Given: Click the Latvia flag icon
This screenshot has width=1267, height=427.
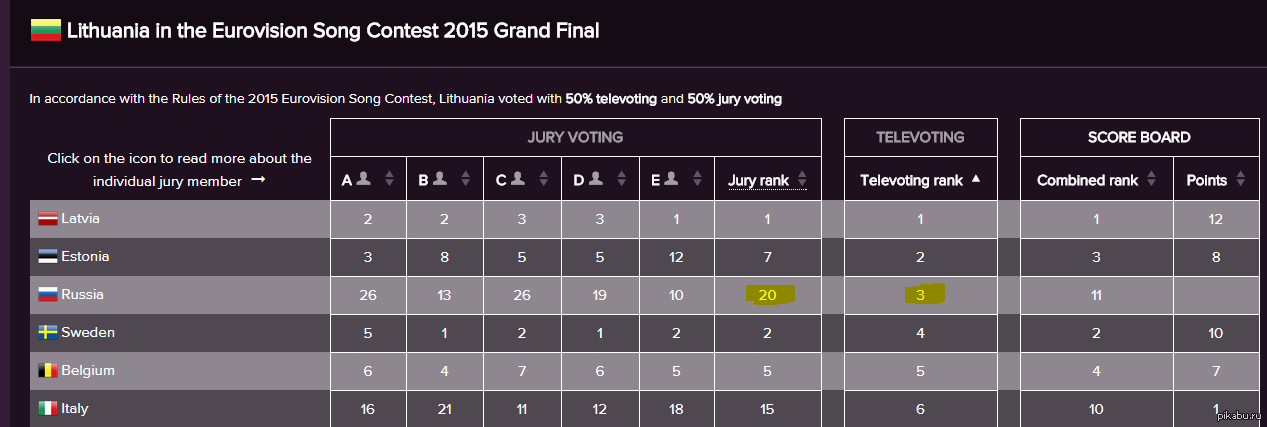Looking at the screenshot, I should point(48,219).
